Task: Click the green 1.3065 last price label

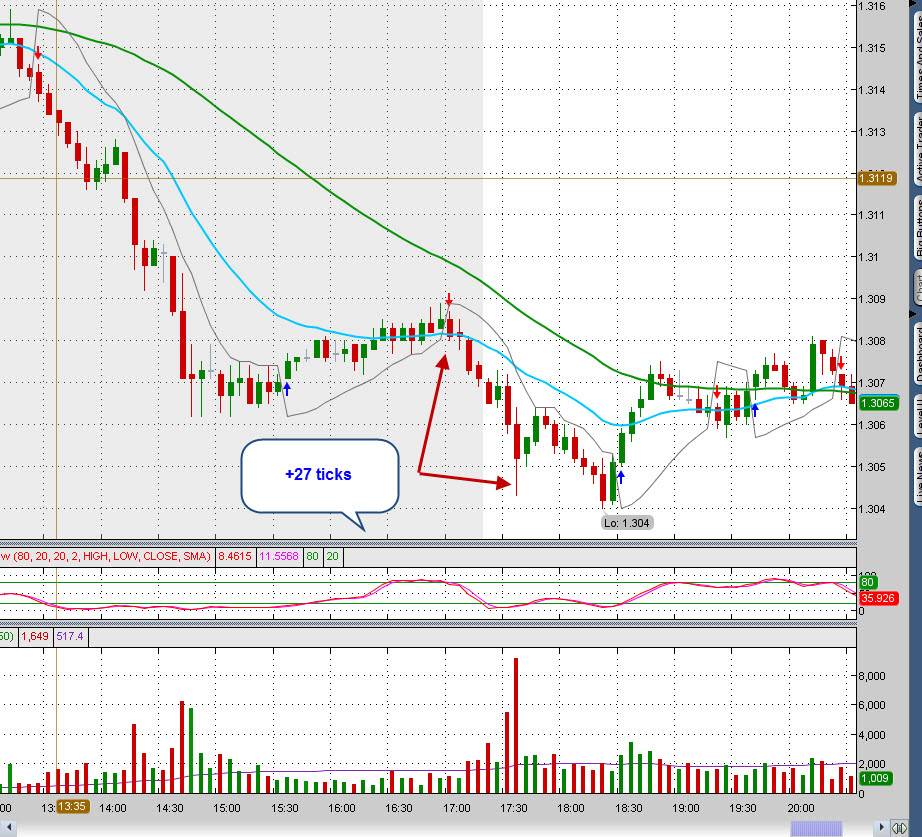Action: point(878,403)
